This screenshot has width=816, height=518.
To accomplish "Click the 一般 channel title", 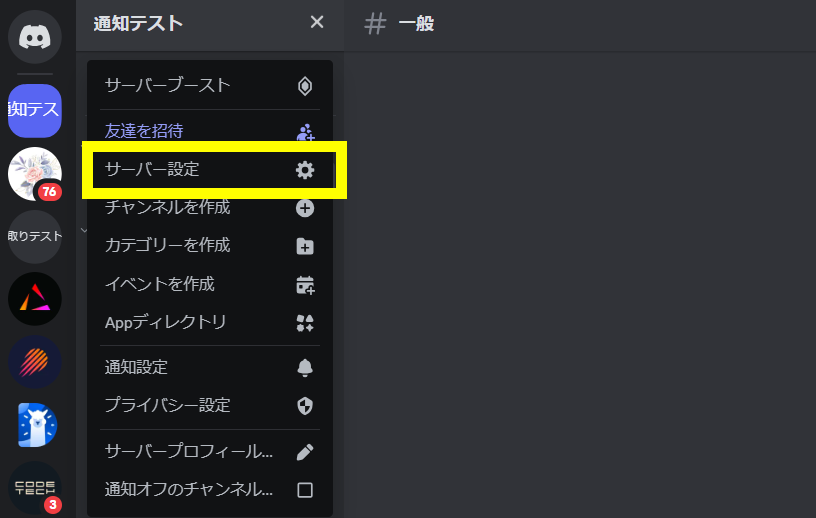I will tap(416, 24).
